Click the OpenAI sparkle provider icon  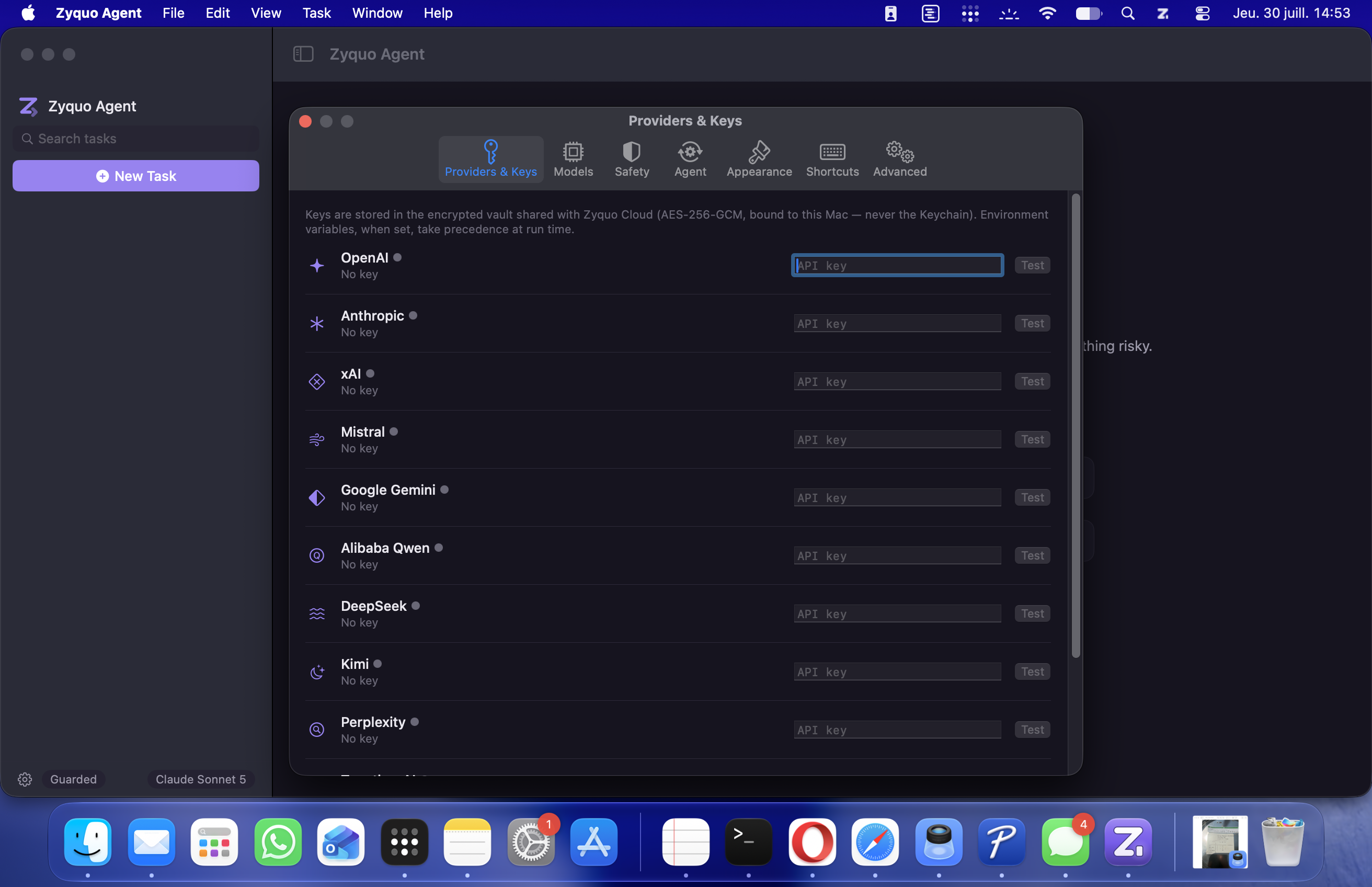click(317, 266)
